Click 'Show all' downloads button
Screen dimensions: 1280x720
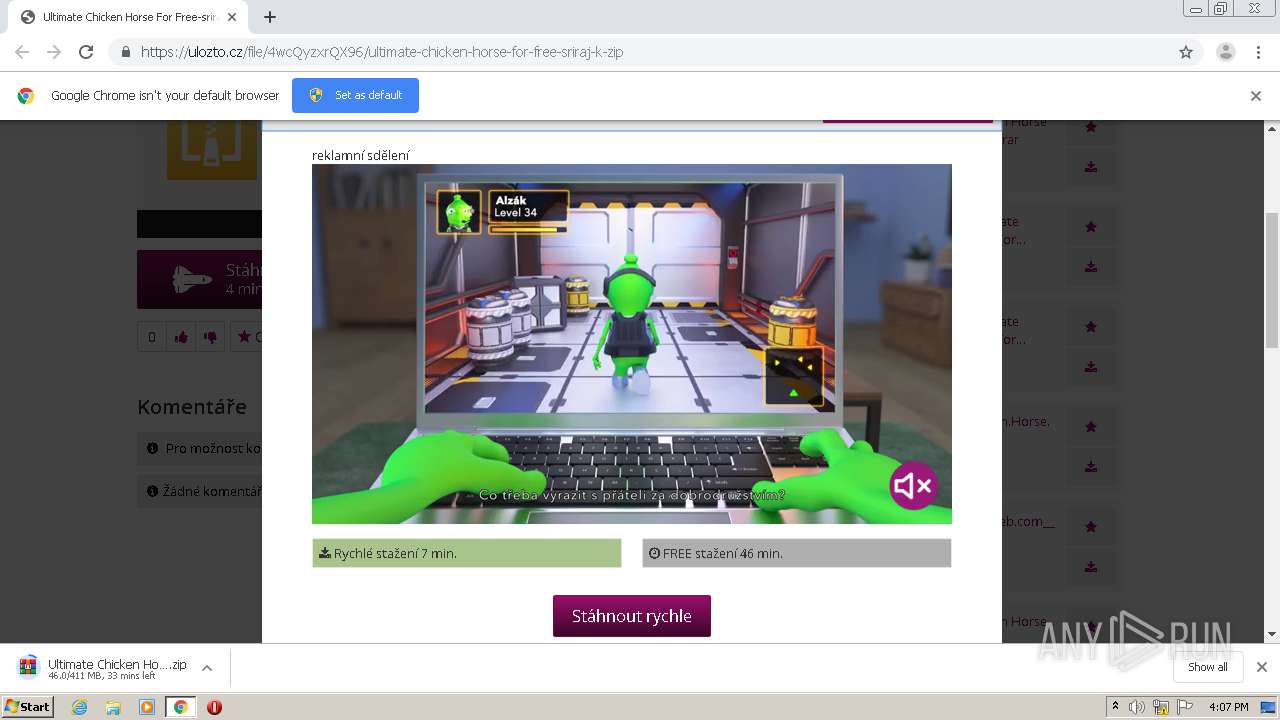click(x=1207, y=667)
